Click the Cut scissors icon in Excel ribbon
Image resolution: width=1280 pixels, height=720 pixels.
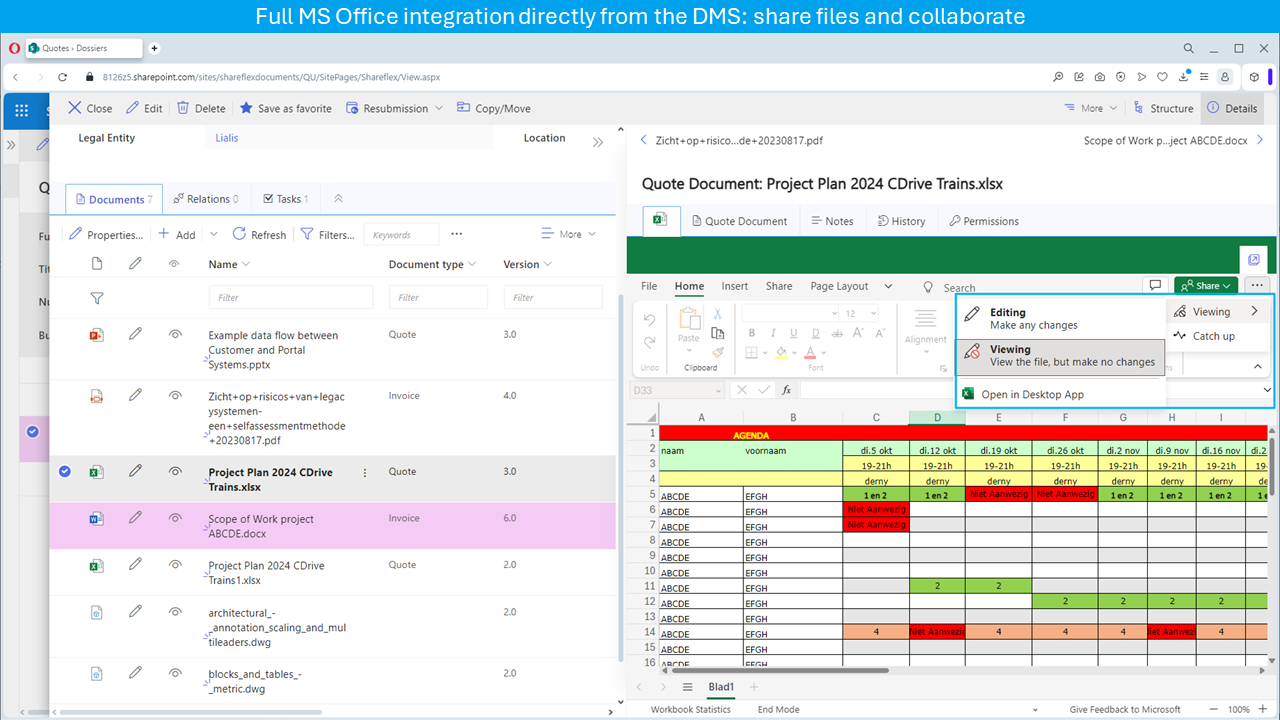point(717,314)
